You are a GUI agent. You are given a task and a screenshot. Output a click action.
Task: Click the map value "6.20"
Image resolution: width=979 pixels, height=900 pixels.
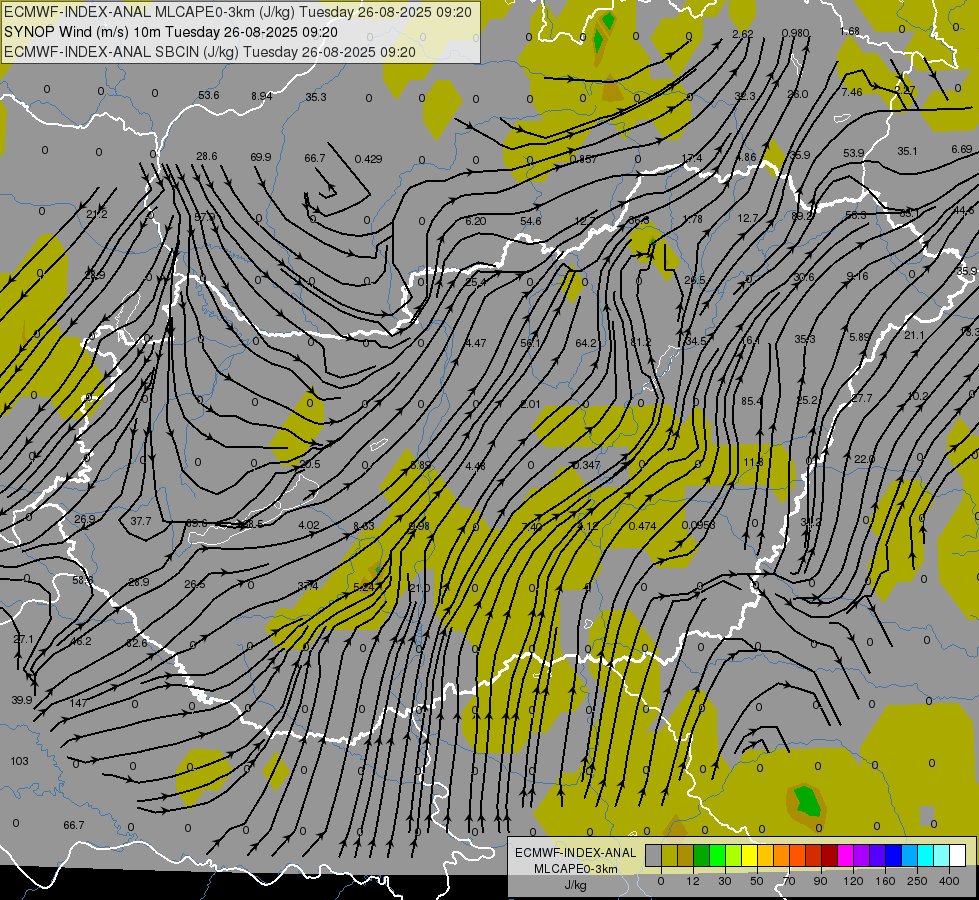point(475,221)
